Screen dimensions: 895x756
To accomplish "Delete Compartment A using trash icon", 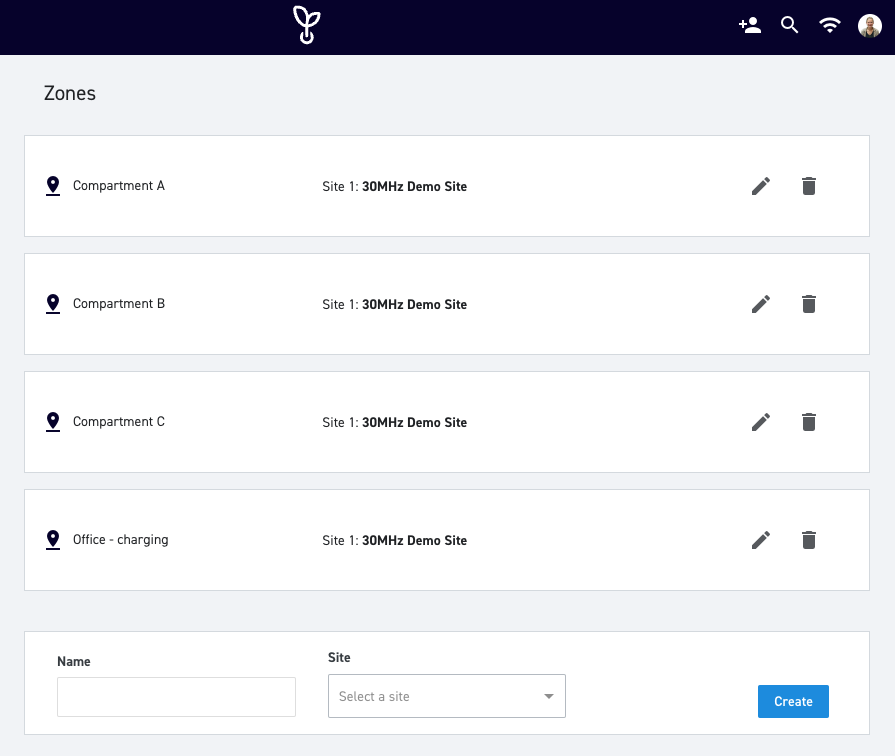I will (x=809, y=186).
